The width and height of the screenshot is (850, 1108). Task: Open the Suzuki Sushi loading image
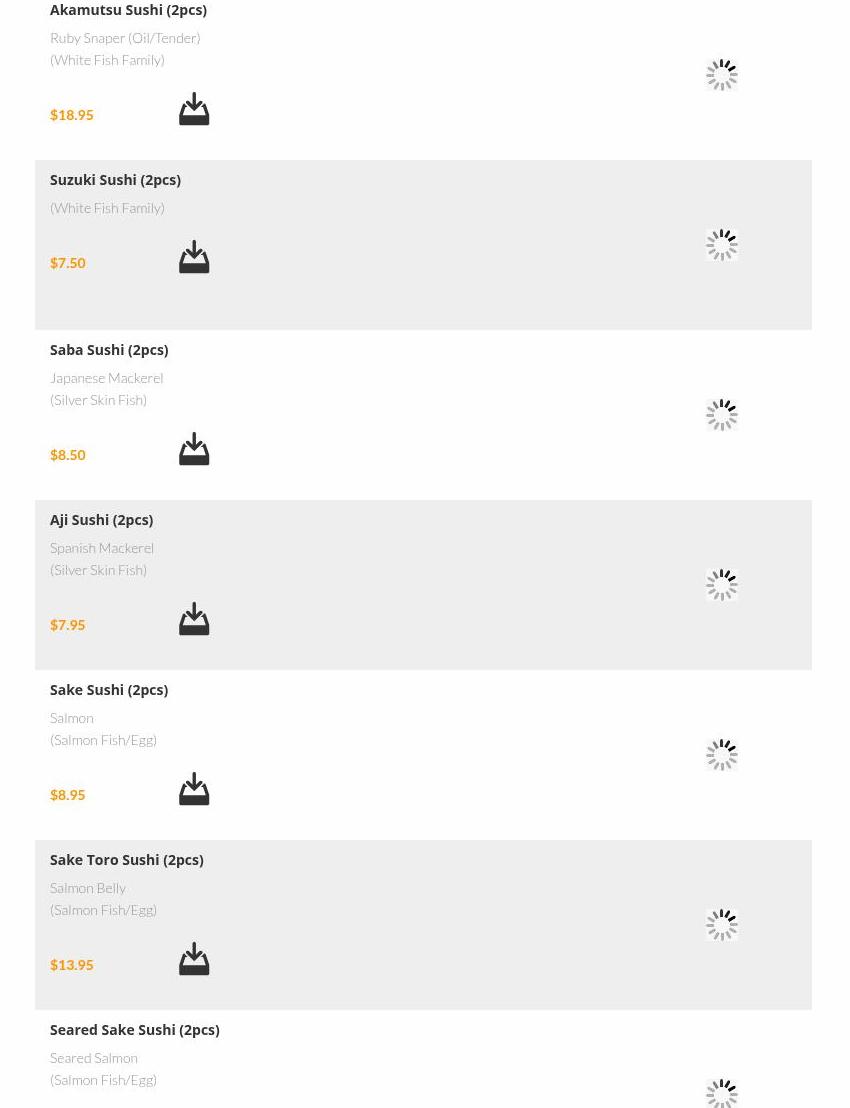pos(721,245)
